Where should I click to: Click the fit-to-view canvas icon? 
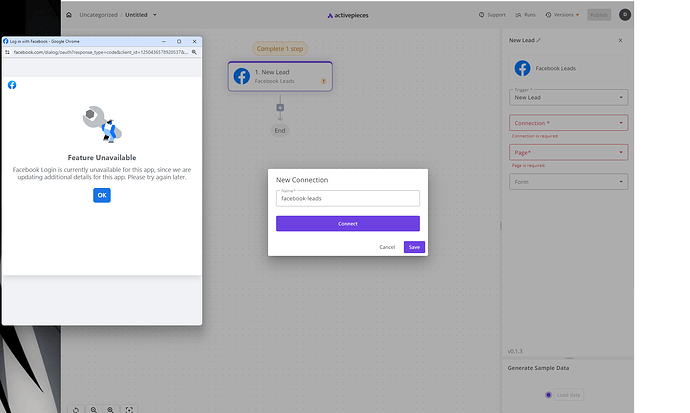click(129, 410)
